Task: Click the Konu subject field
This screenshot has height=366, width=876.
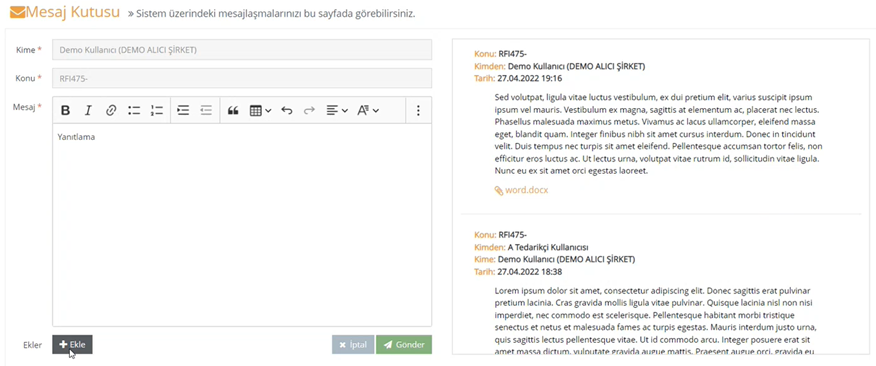Action: click(242, 78)
